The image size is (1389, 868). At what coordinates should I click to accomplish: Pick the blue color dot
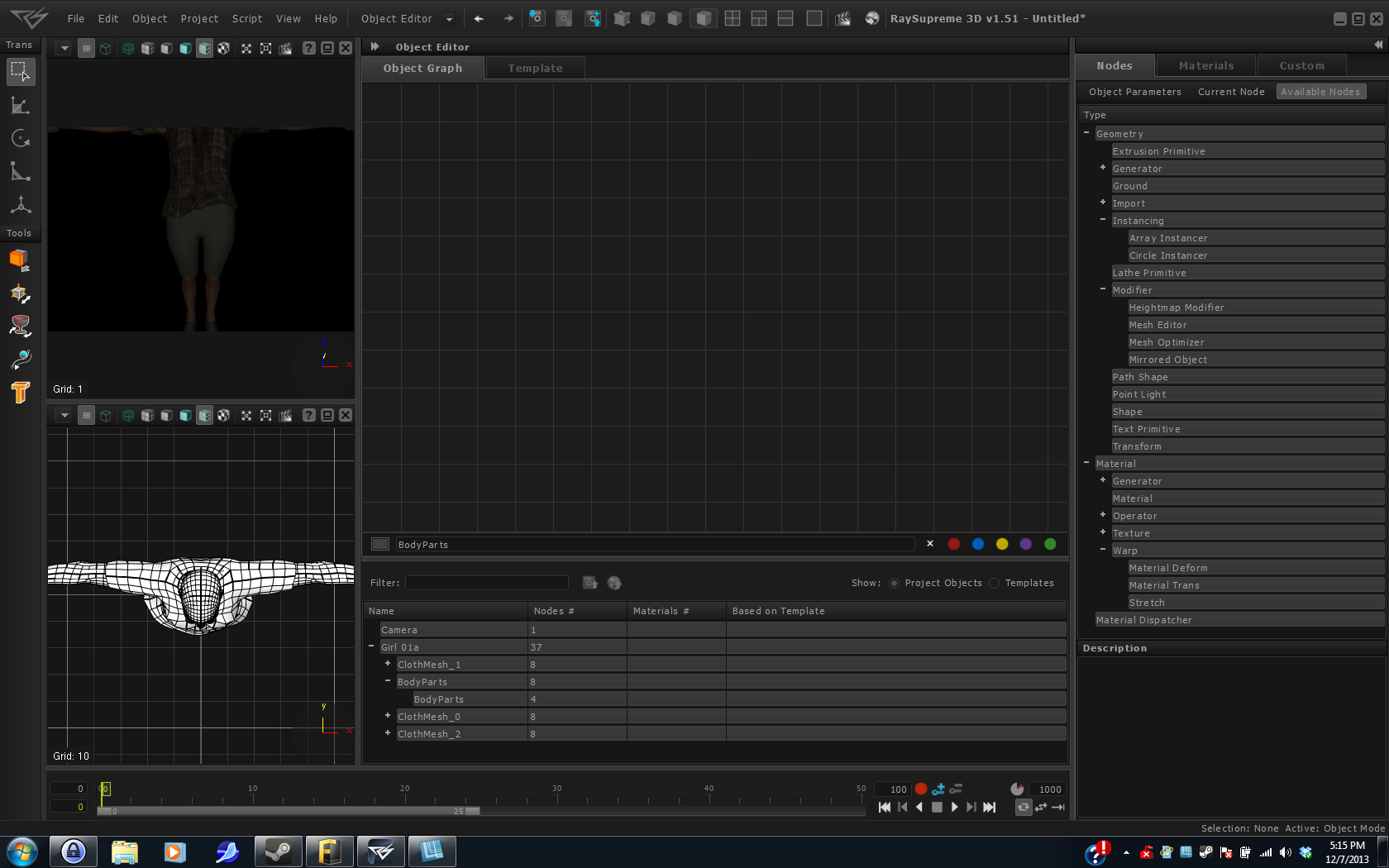click(978, 544)
